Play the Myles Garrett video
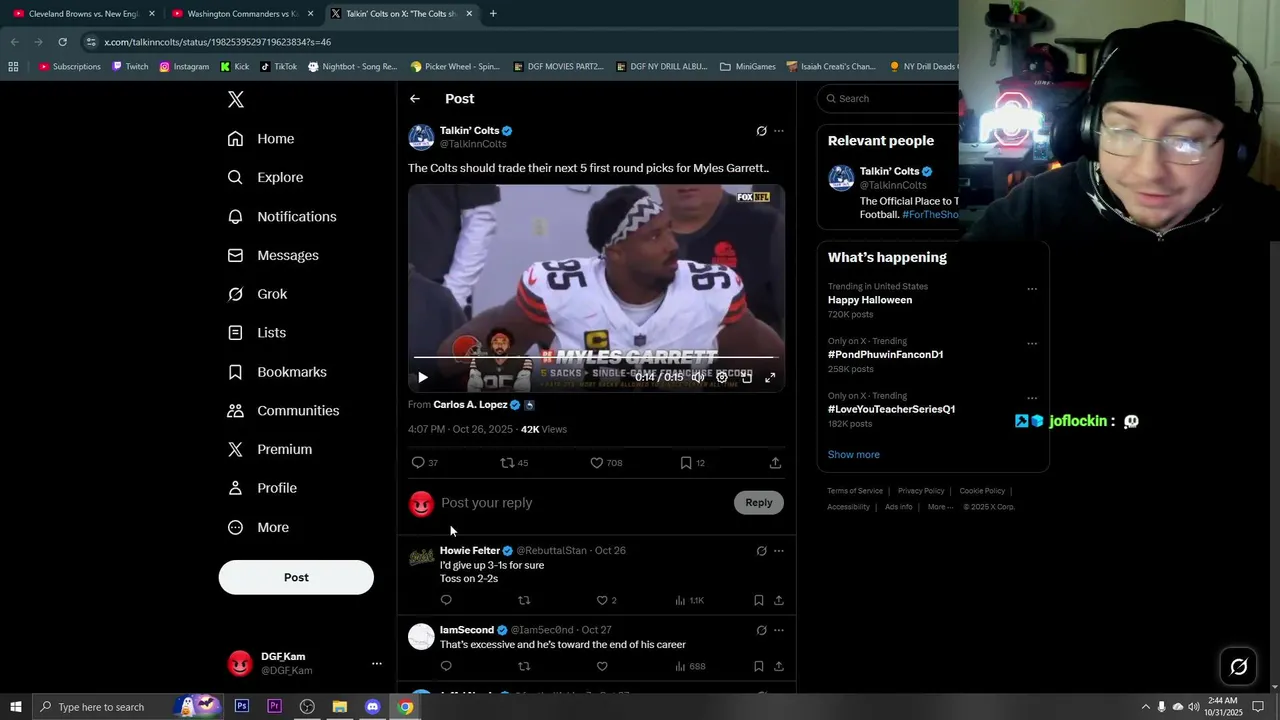1280x720 pixels. (x=422, y=377)
